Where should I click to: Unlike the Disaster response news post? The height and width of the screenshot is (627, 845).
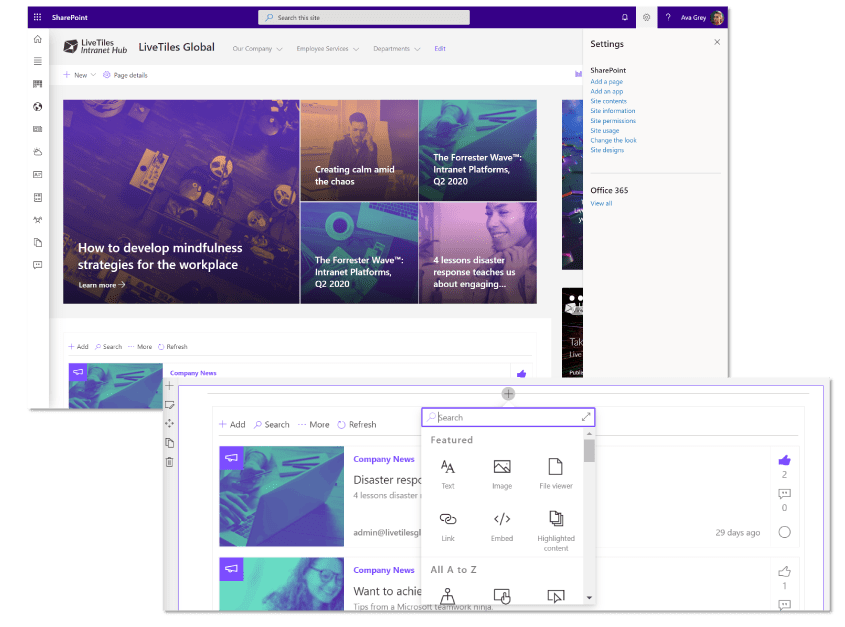(x=785, y=460)
